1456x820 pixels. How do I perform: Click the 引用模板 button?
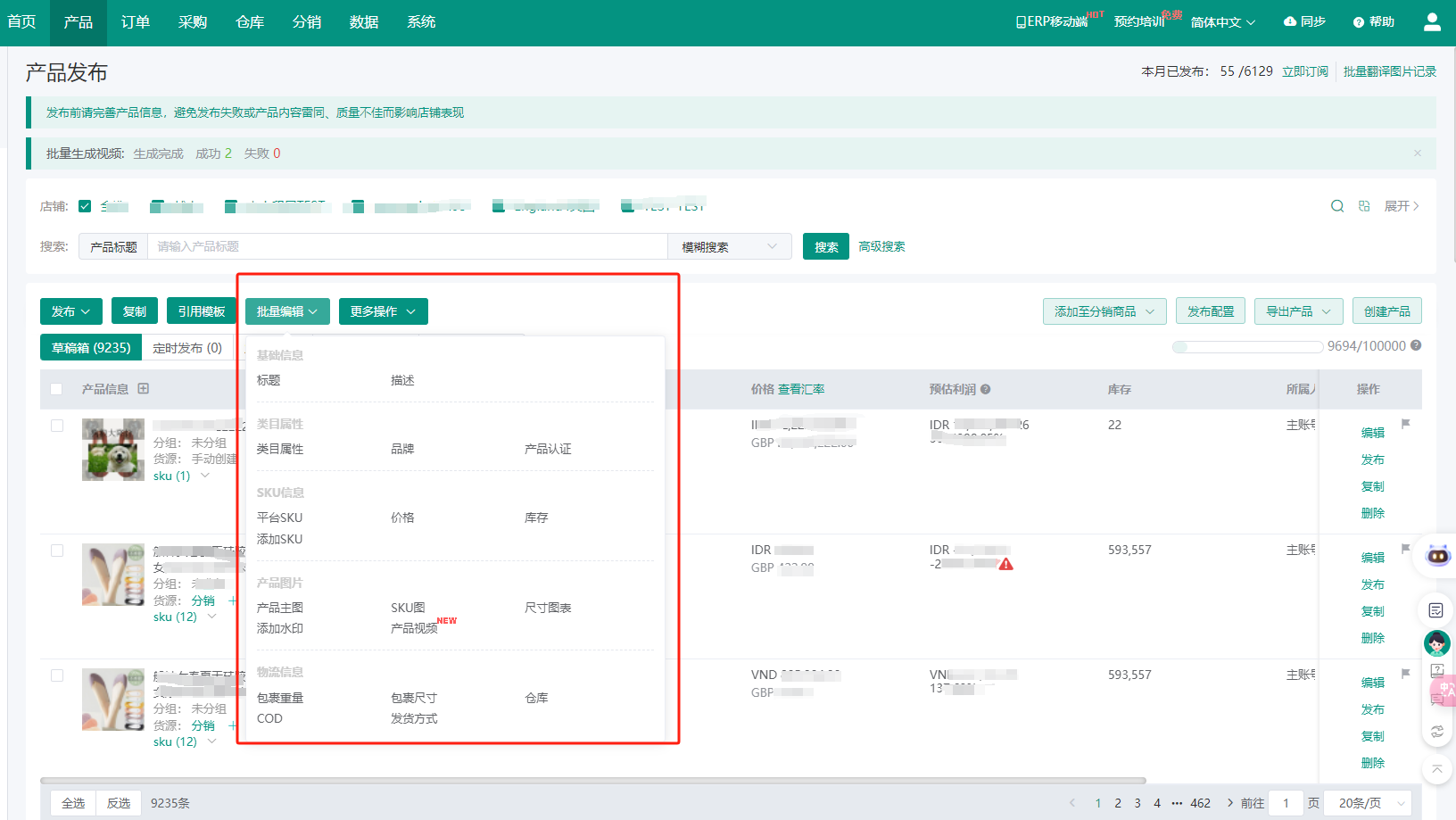tap(202, 311)
